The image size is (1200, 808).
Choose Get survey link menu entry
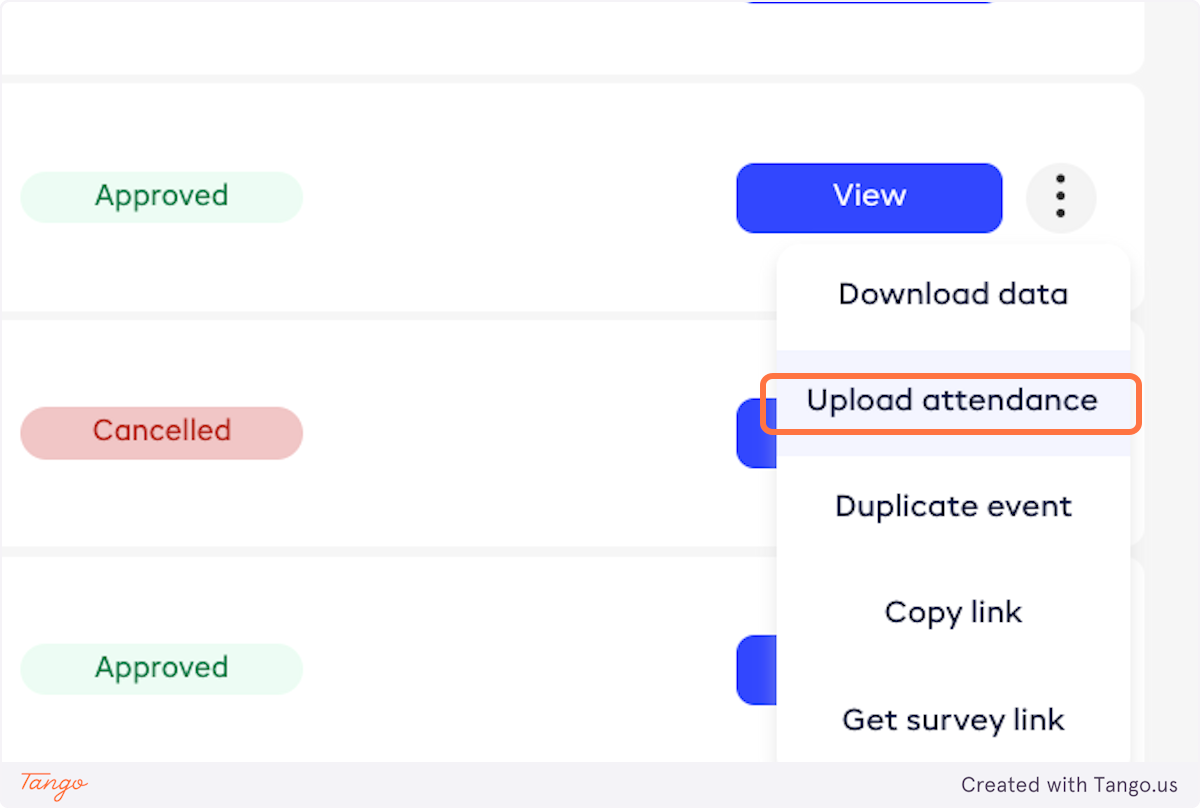click(953, 720)
